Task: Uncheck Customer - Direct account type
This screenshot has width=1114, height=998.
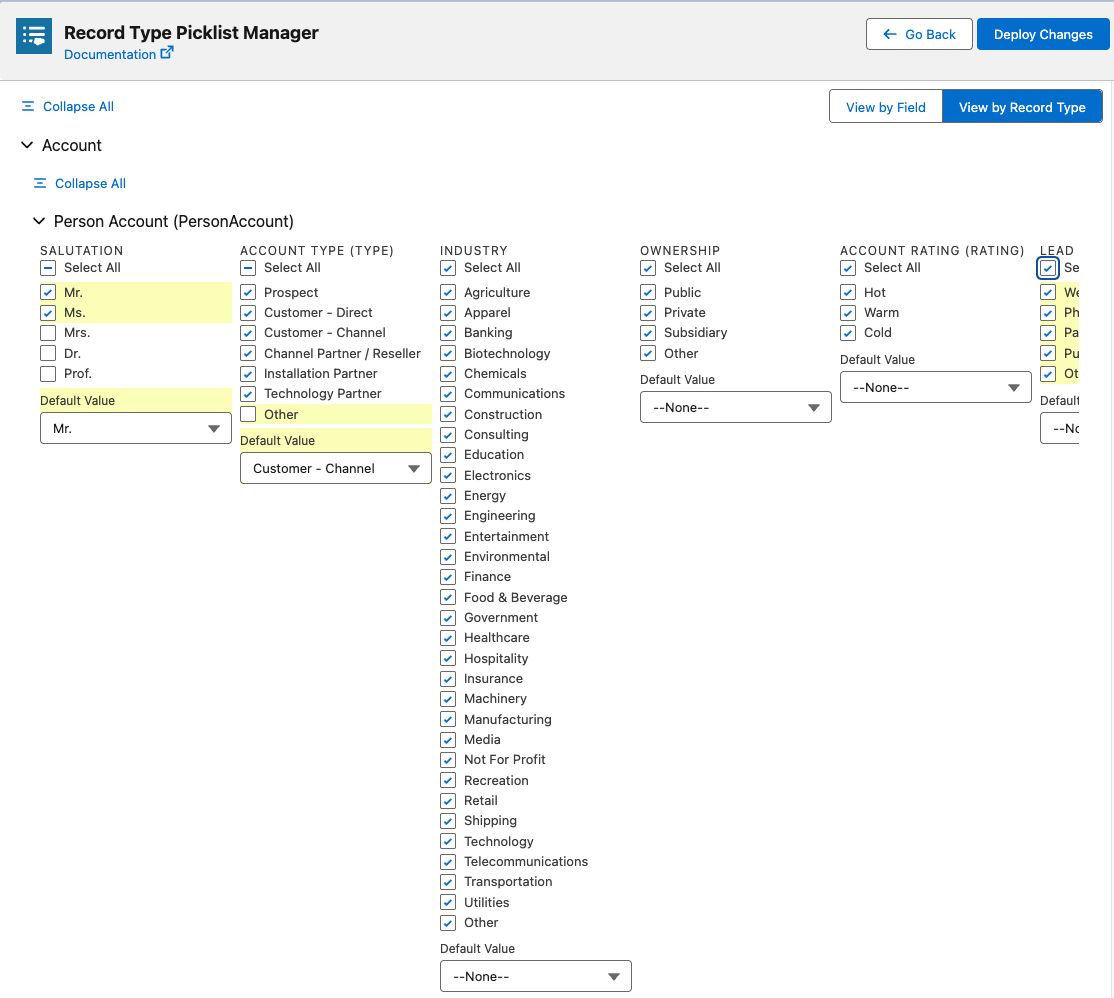Action: tap(248, 313)
